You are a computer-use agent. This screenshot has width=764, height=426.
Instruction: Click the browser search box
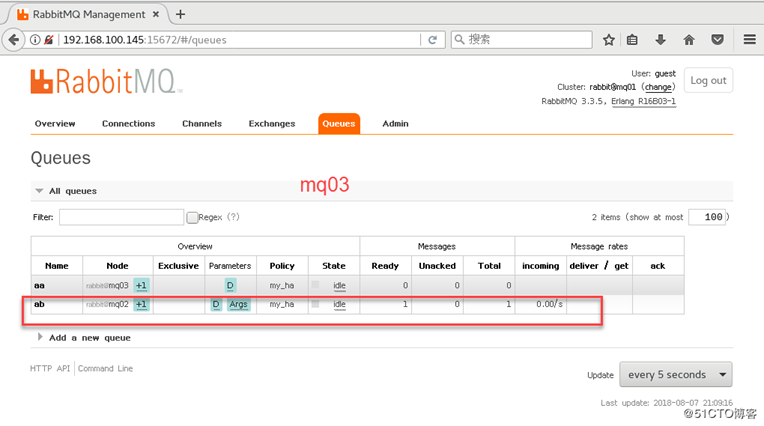[x=522, y=39]
